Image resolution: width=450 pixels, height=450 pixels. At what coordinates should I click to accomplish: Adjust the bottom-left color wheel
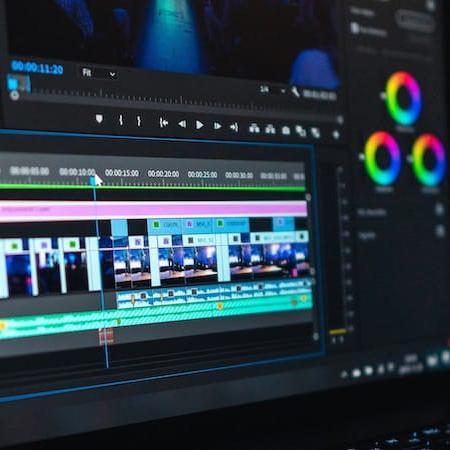coord(383,158)
